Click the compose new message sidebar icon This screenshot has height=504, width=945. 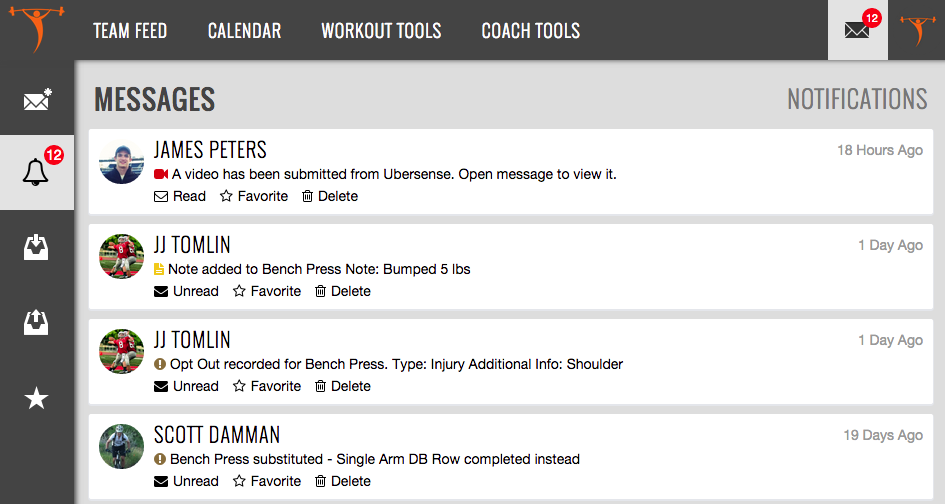(x=37, y=99)
